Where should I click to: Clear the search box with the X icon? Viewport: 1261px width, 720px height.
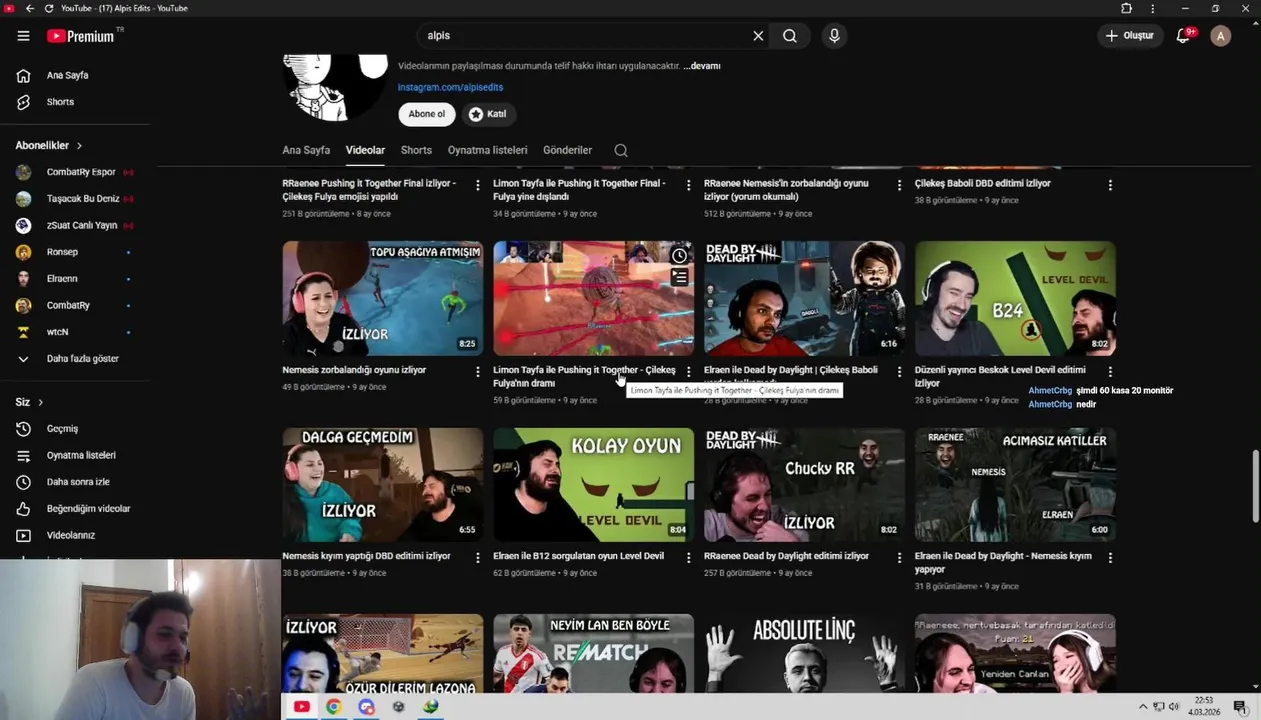tap(758, 36)
